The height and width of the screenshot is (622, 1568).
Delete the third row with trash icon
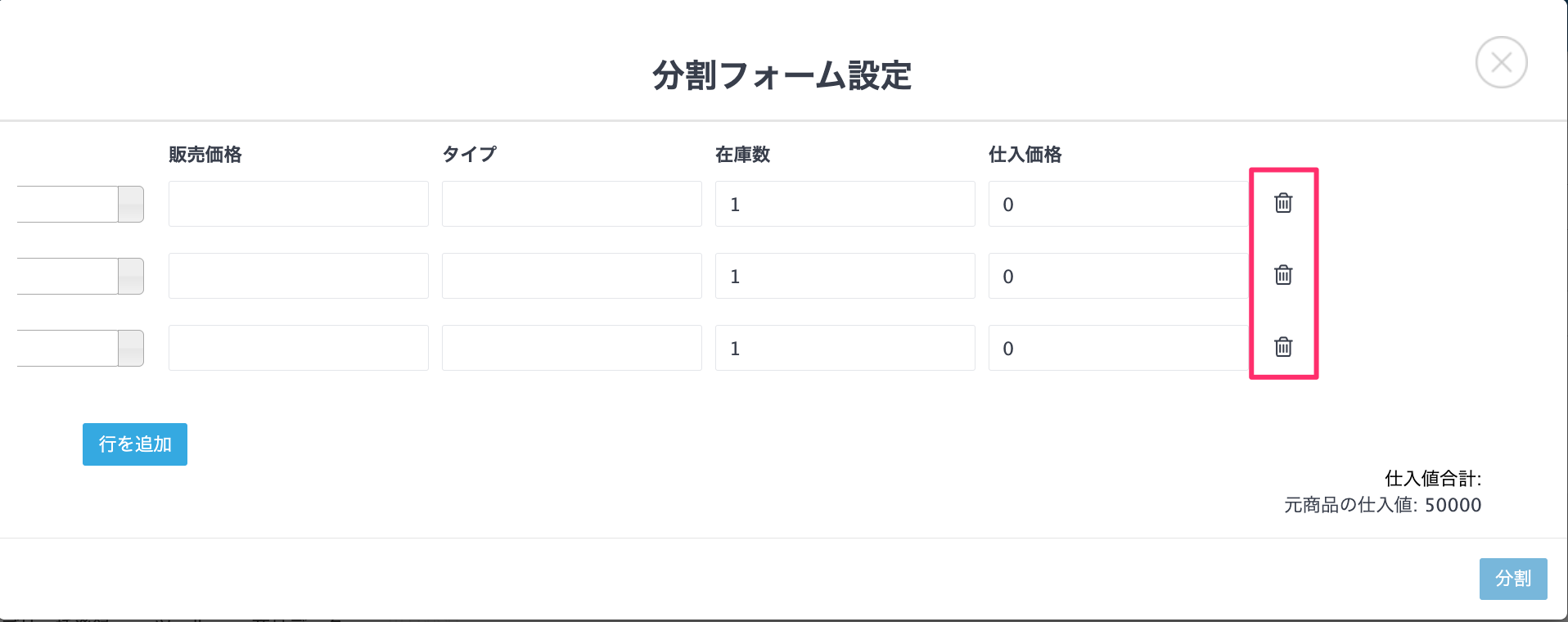point(1283,347)
